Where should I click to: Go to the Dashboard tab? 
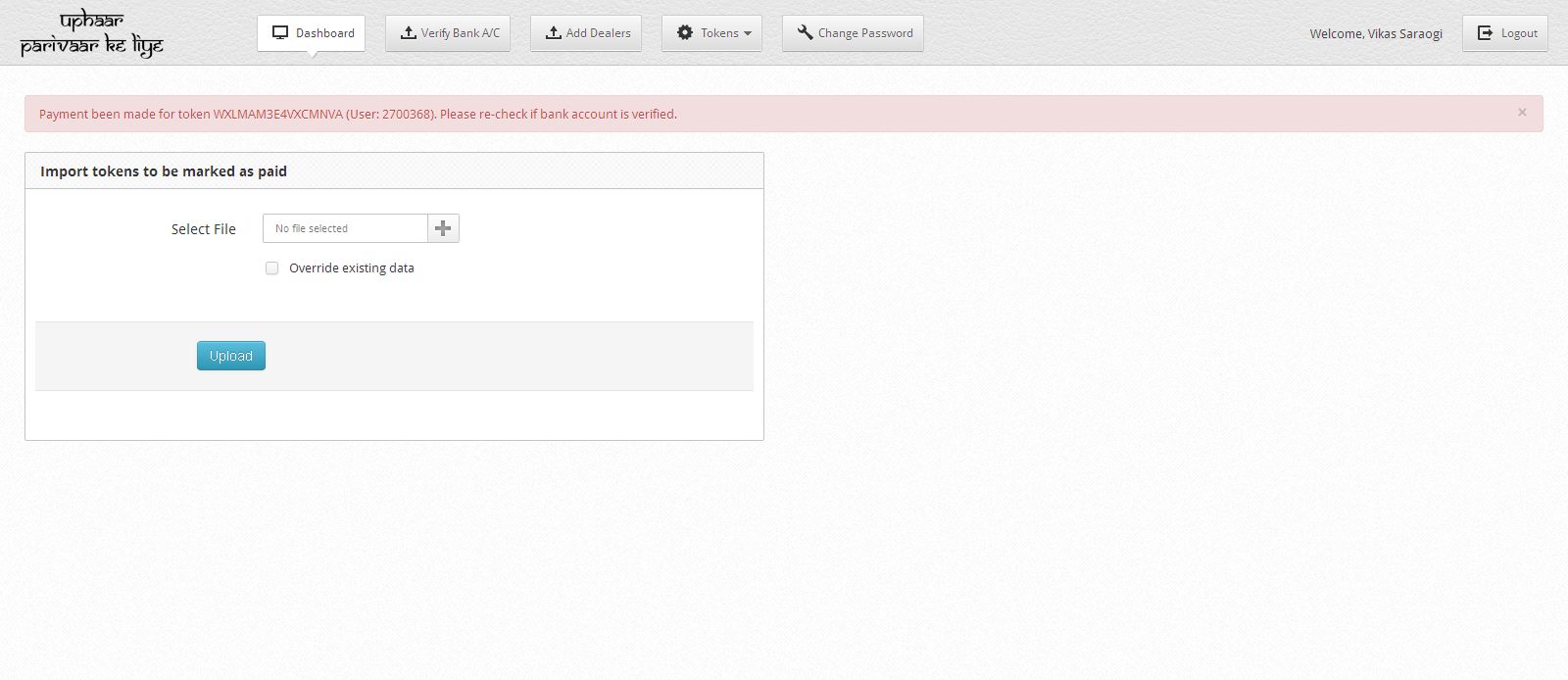312,32
